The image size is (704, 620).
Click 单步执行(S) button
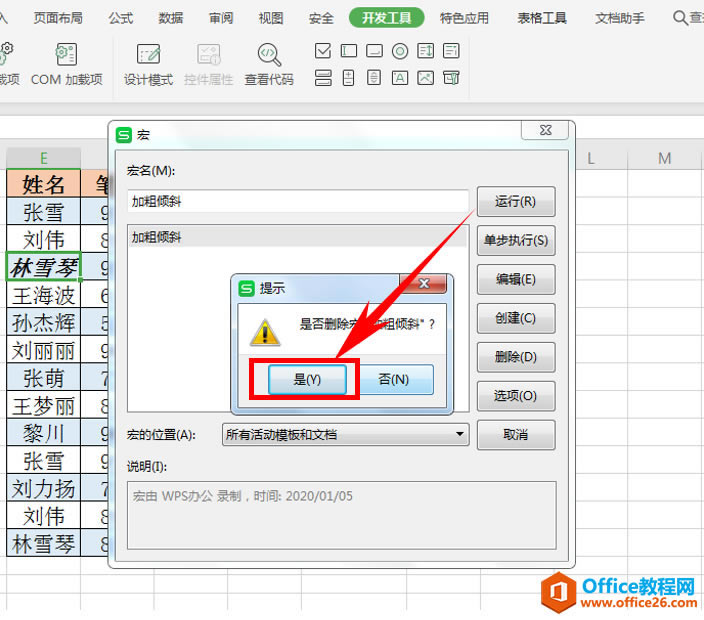(x=515, y=240)
